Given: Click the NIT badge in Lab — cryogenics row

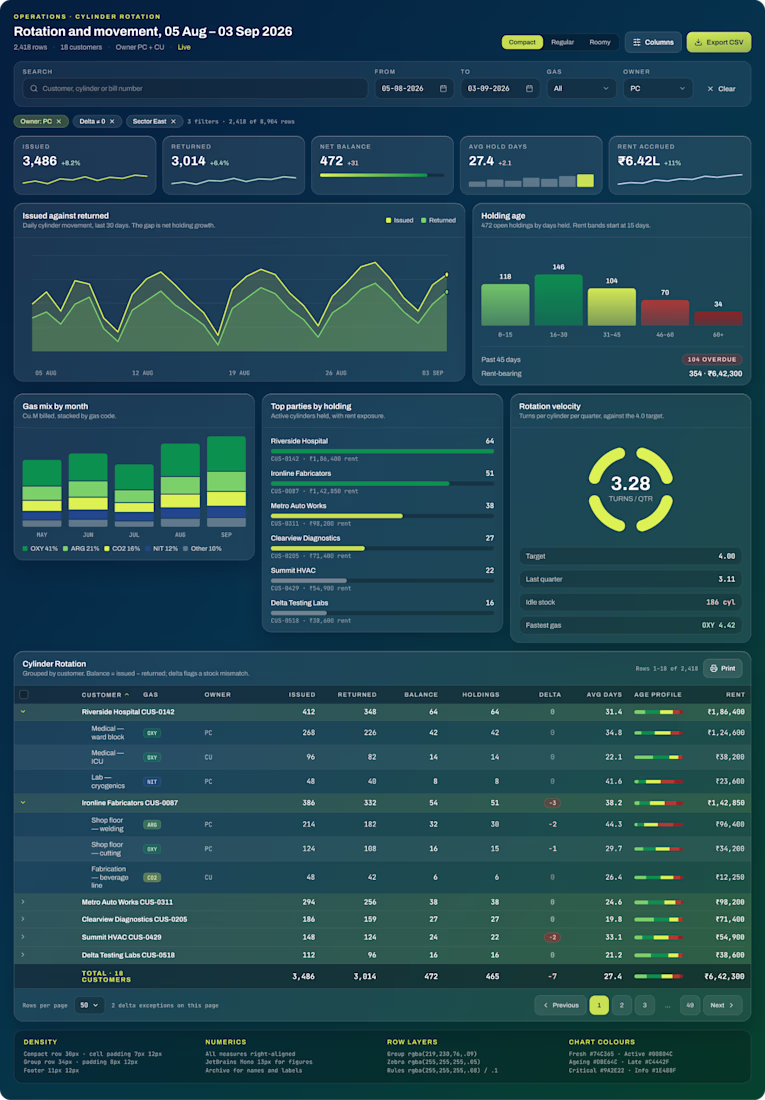Looking at the screenshot, I should pos(152,782).
